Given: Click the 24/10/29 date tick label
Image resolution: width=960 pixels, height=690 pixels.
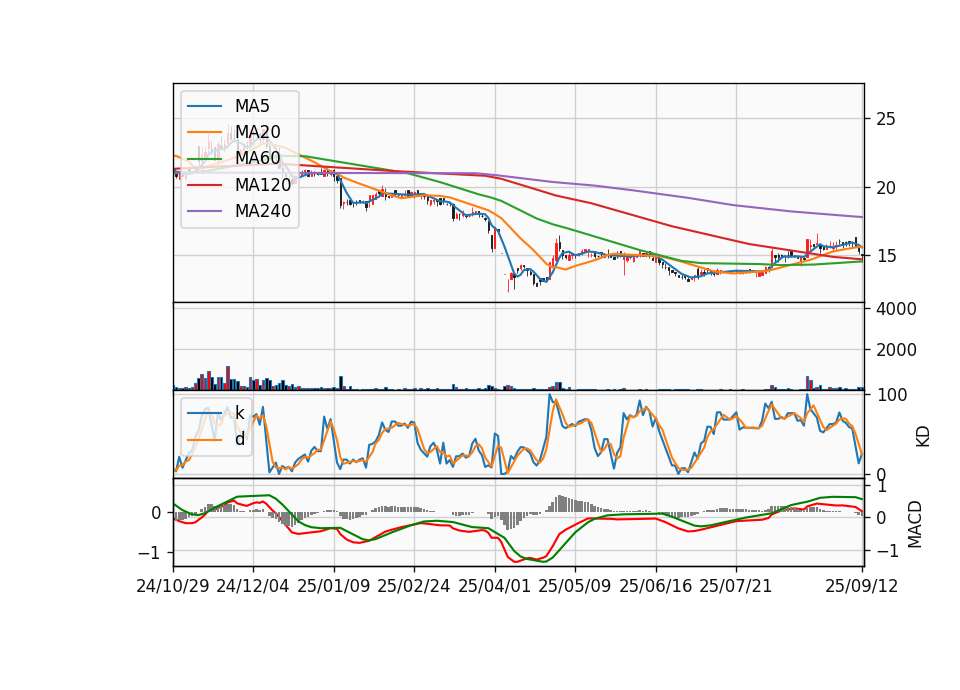Looking at the screenshot, I should (x=173, y=586).
